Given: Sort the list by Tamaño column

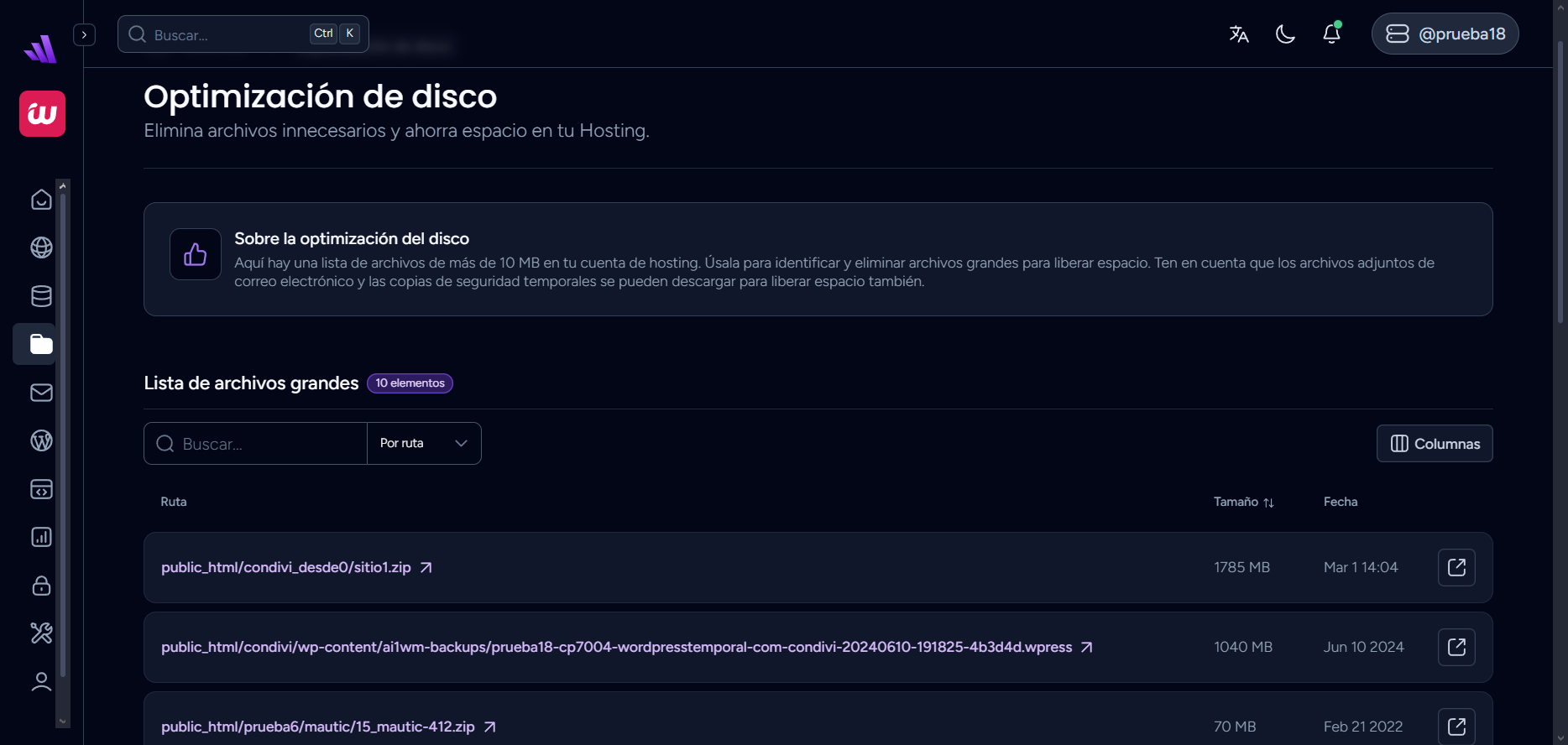Looking at the screenshot, I should pyautogui.click(x=1243, y=502).
